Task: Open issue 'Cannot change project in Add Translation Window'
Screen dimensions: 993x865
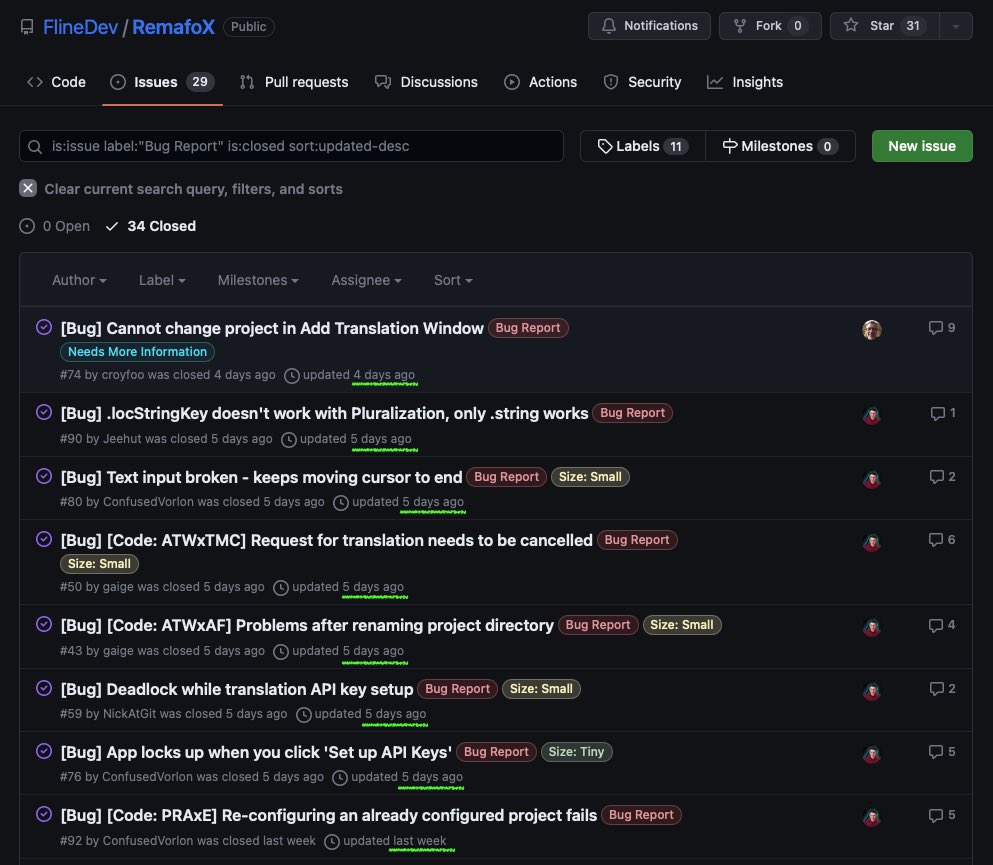Action: pos(272,328)
